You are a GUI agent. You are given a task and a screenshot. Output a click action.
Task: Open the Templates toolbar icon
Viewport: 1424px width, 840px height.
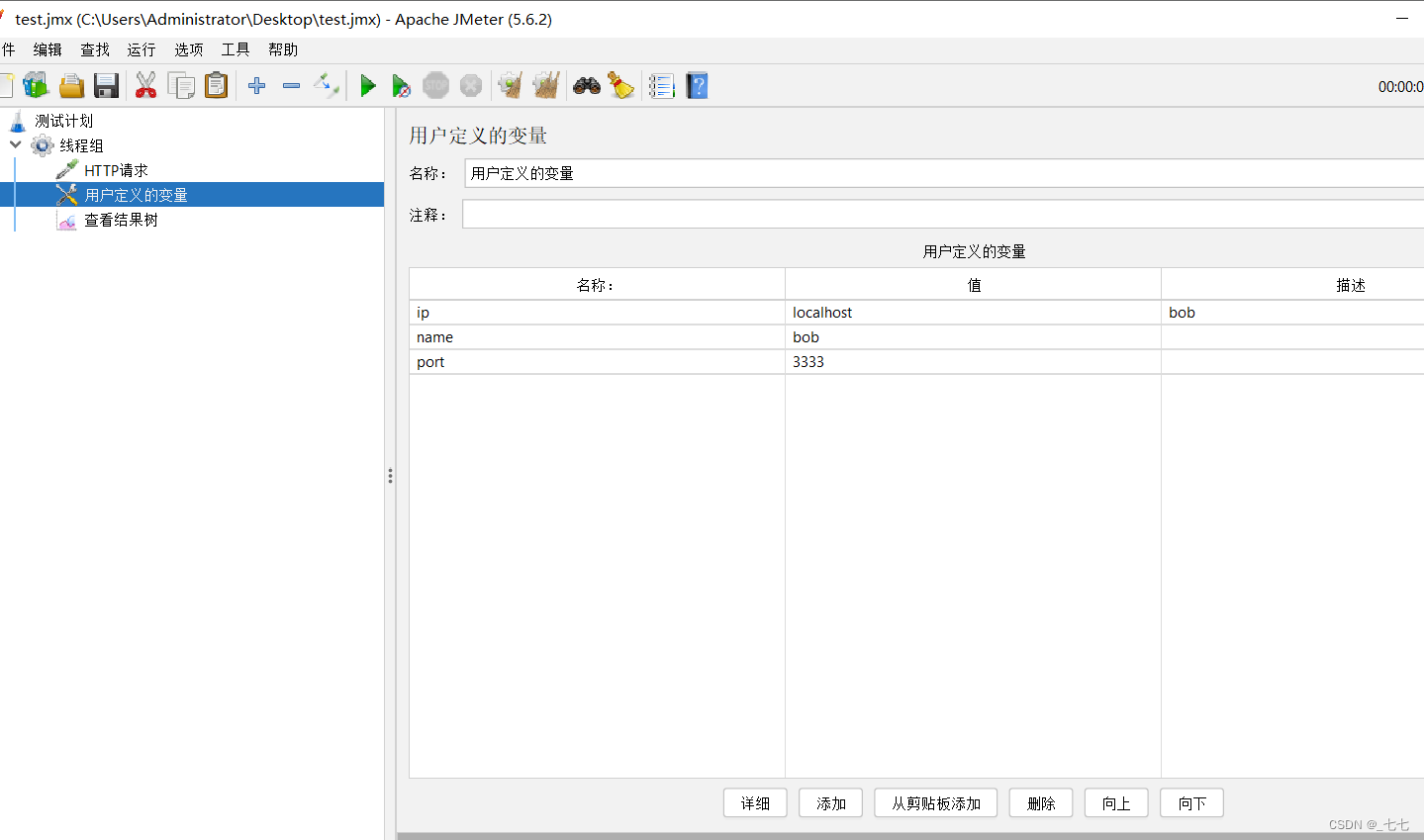[36, 86]
